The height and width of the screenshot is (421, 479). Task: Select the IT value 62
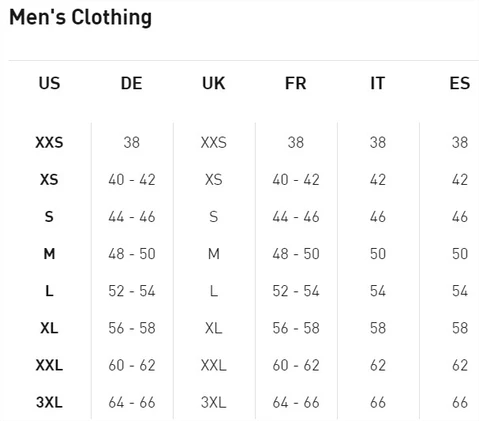378,365
